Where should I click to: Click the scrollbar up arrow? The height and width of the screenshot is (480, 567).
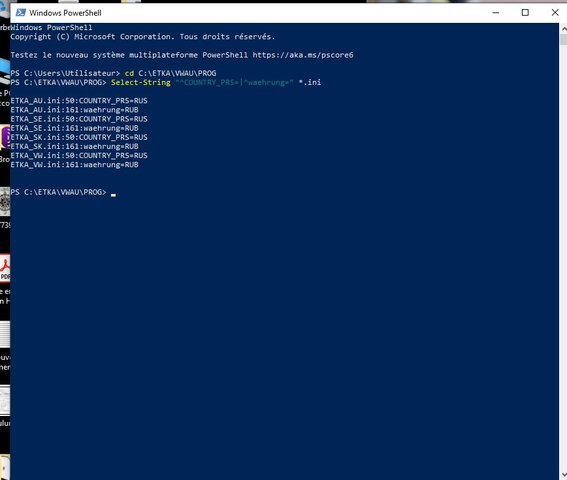coord(563,28)
